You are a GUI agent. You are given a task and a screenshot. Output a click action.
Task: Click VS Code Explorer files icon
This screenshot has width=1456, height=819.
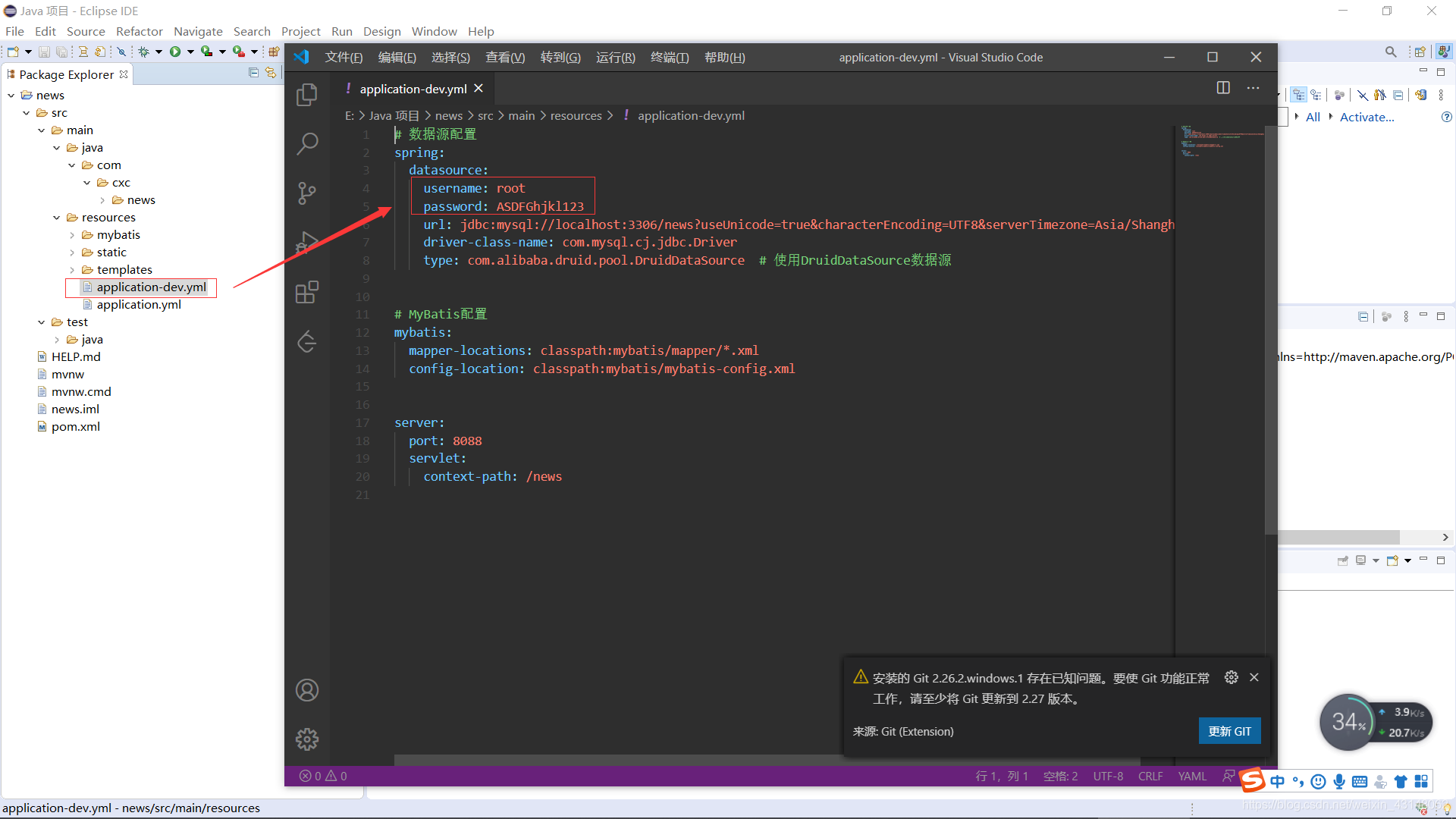click(307, 95)
